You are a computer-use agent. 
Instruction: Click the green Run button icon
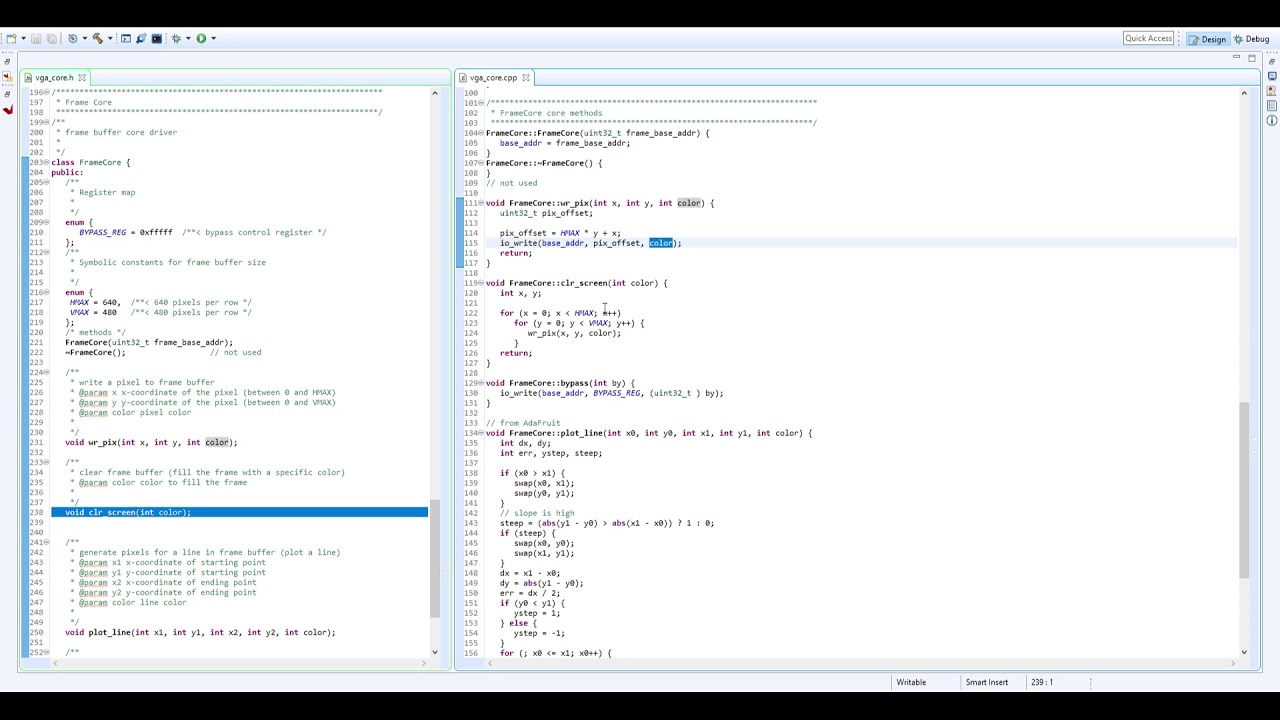click(201, 38)
